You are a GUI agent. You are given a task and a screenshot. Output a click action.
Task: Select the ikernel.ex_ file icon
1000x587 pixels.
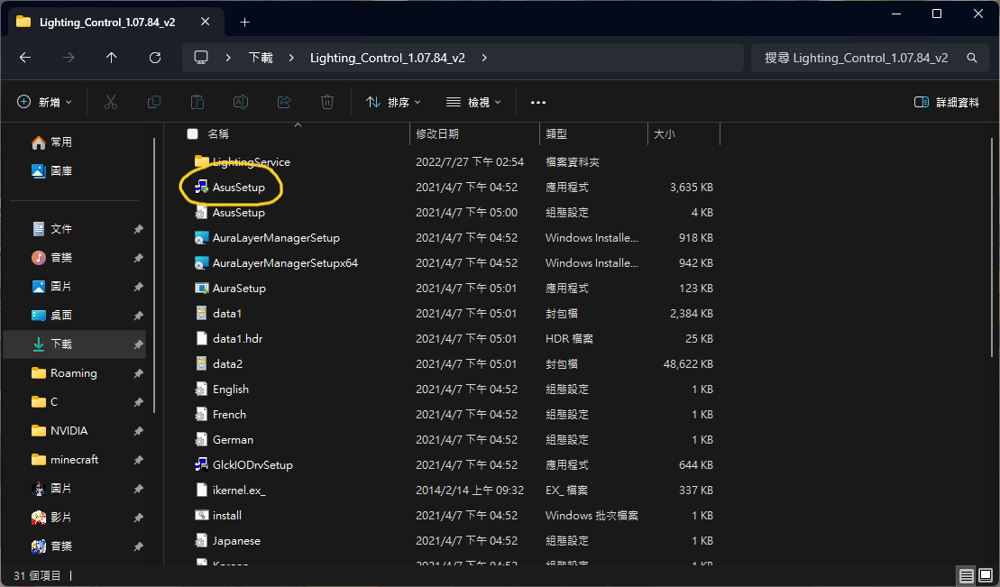coord(202,490)
